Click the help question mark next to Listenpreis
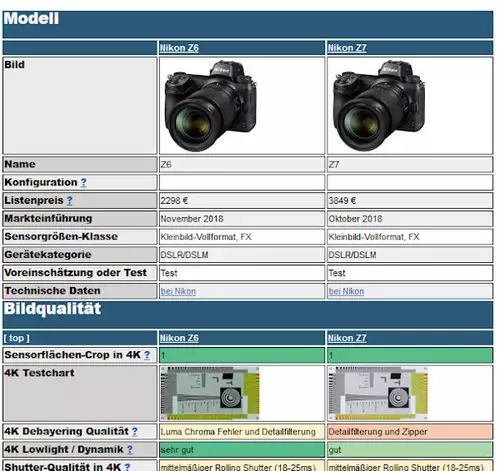Image resolution: width=500 pixels, height=471 pixels. [x=70, y=200]
